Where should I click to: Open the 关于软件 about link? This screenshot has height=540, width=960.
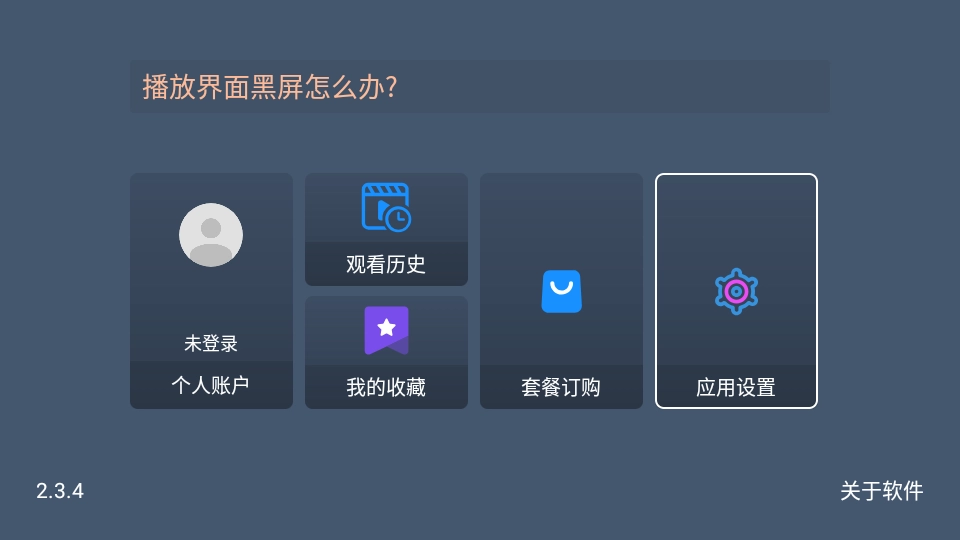click(x=882, y=491)
